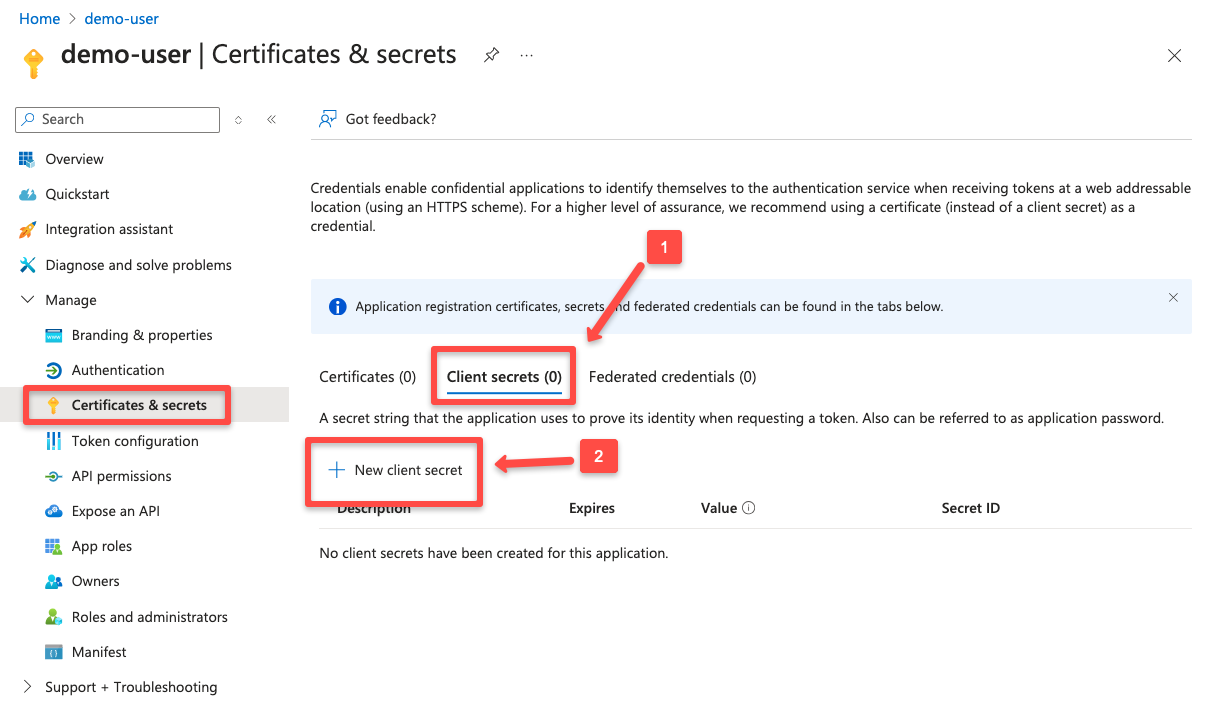Collapse the sidebar with double-chevron arrow
The width and height of the screenshot is (1205, 723).
coord(271,118)
